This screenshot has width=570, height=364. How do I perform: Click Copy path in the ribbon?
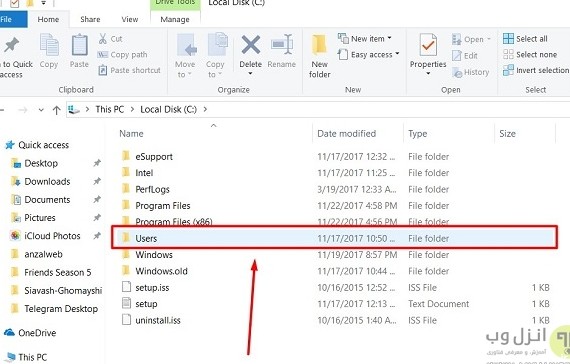coord(122,55)
